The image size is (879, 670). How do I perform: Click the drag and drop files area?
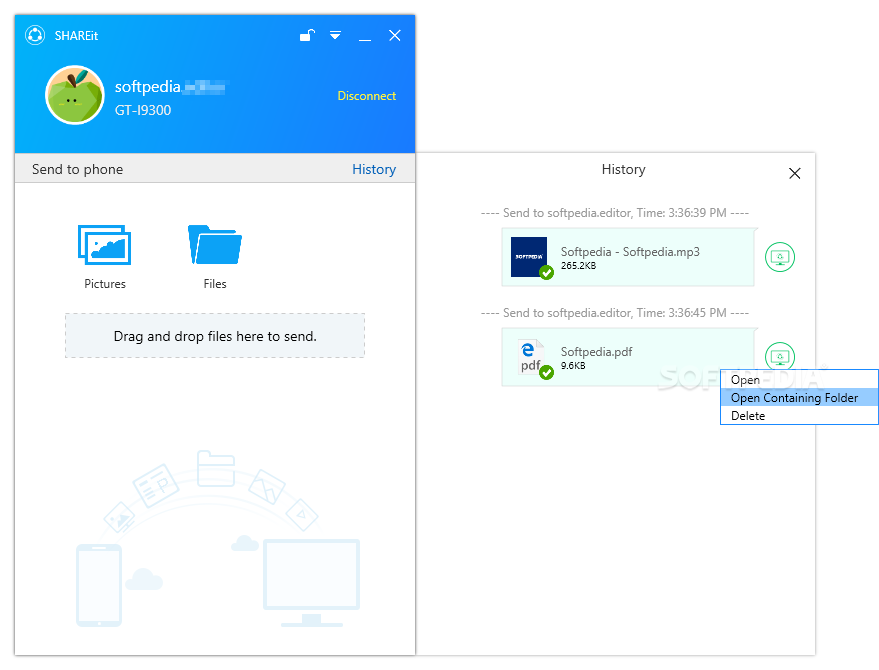pos(215,335)
